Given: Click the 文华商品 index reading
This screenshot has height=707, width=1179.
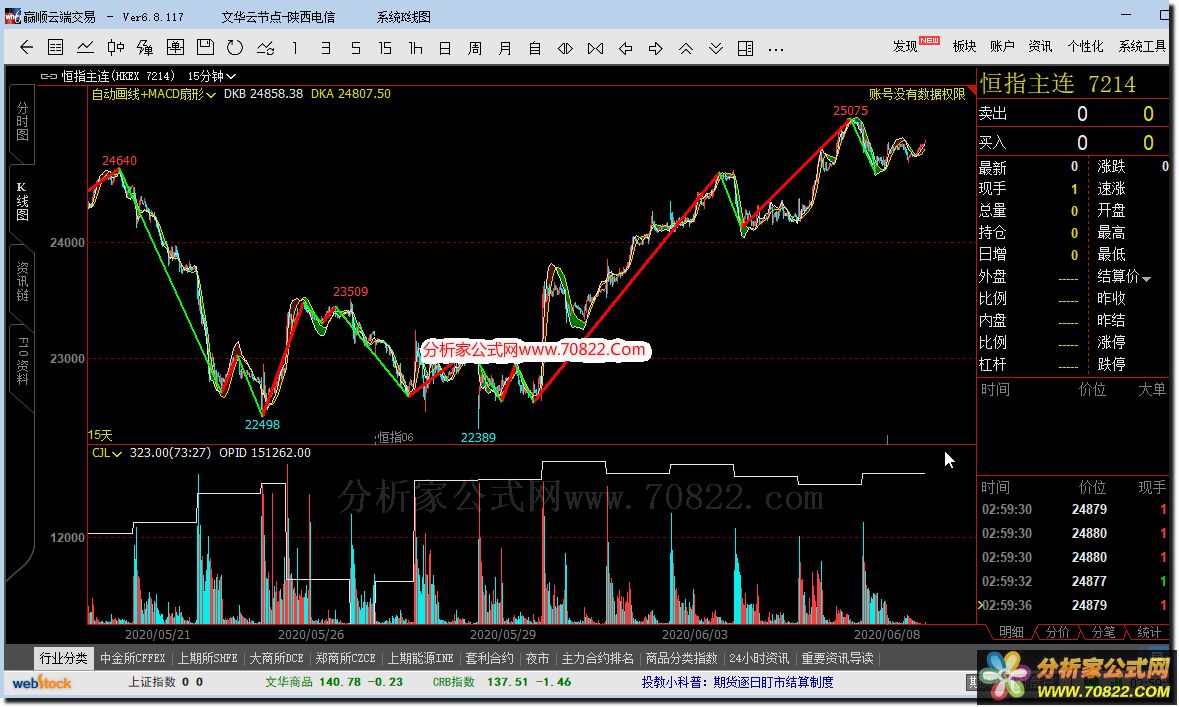Looking at the screenshot, I should [334, 682].
